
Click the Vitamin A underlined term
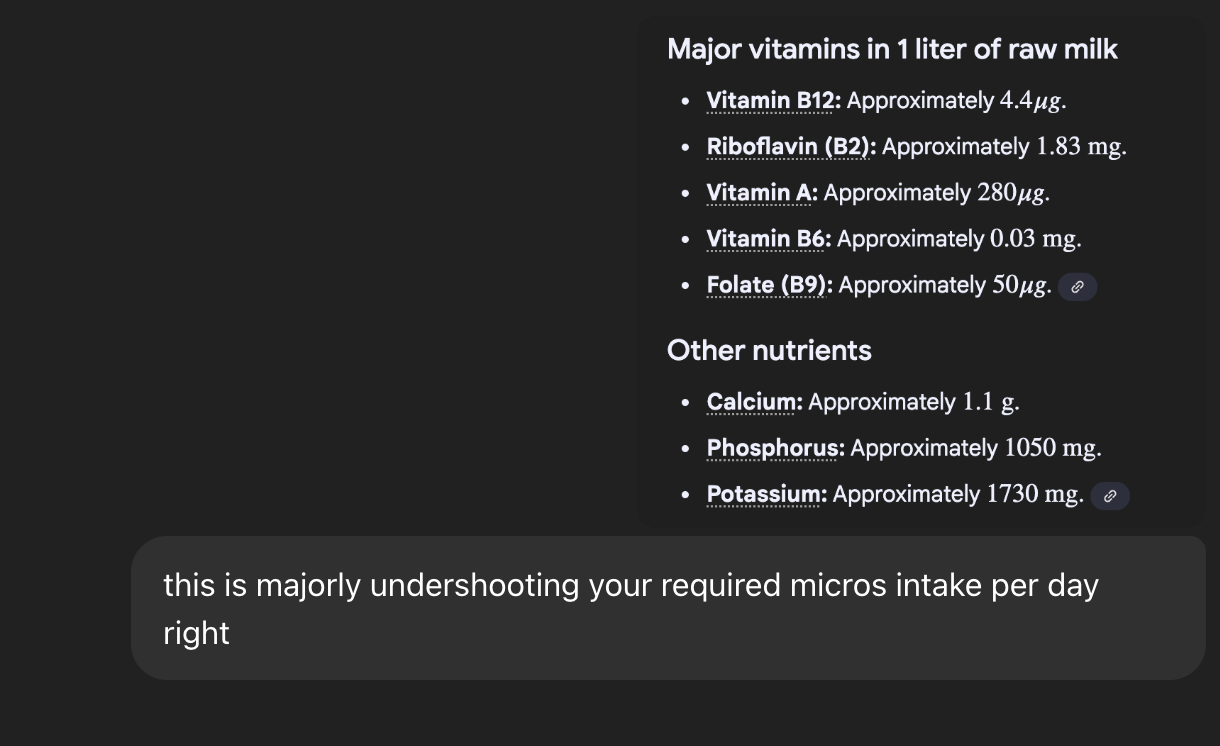(x=761, y=193)
